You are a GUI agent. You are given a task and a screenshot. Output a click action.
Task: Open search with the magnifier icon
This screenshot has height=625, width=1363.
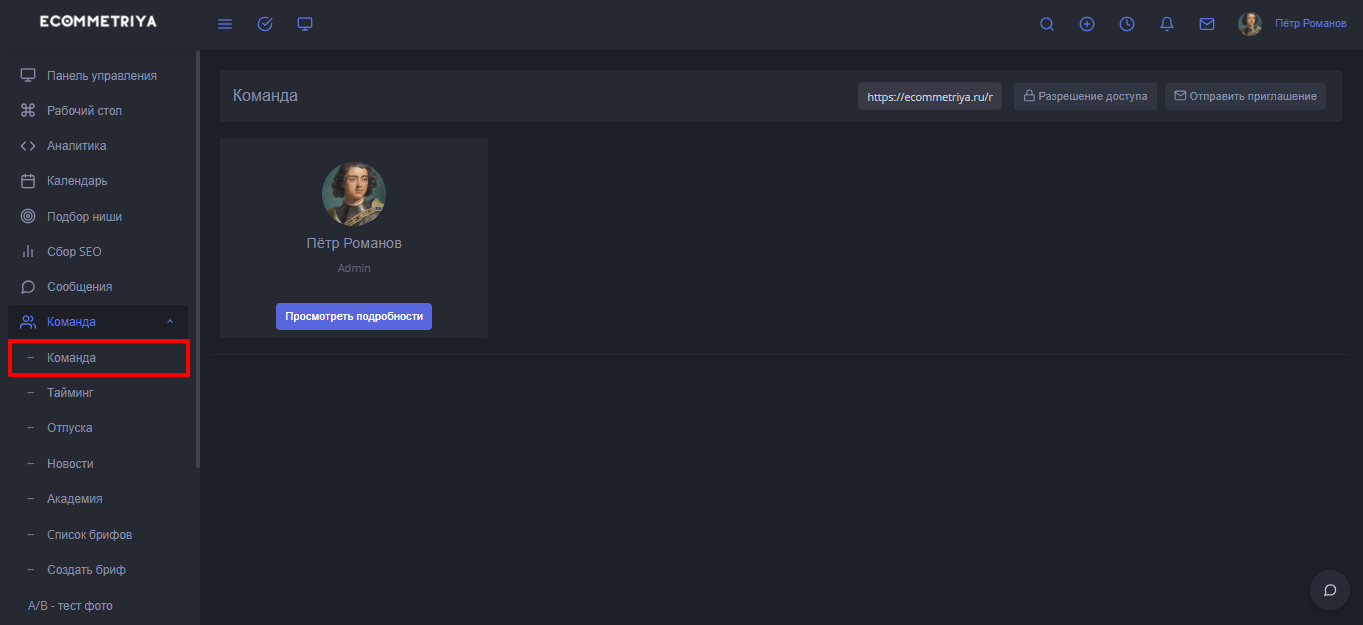pos(1047,24)
